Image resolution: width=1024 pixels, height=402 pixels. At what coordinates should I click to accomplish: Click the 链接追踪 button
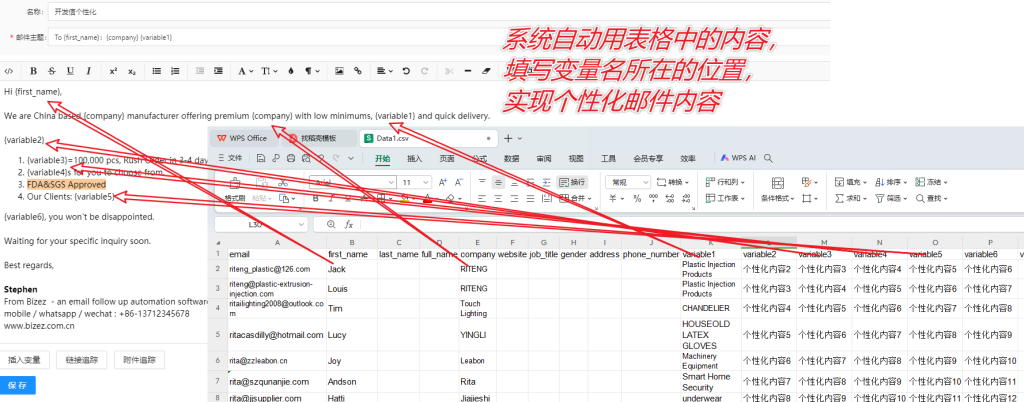coord(82,360)
